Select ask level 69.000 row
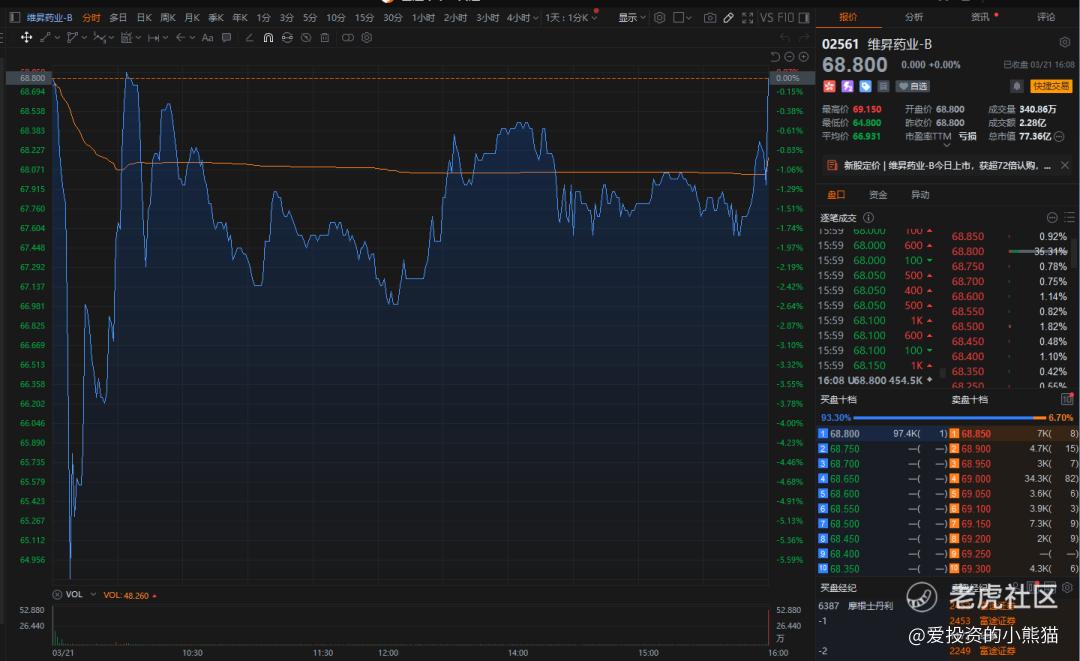This screenshot has height=661, width=1080. 1013,479
